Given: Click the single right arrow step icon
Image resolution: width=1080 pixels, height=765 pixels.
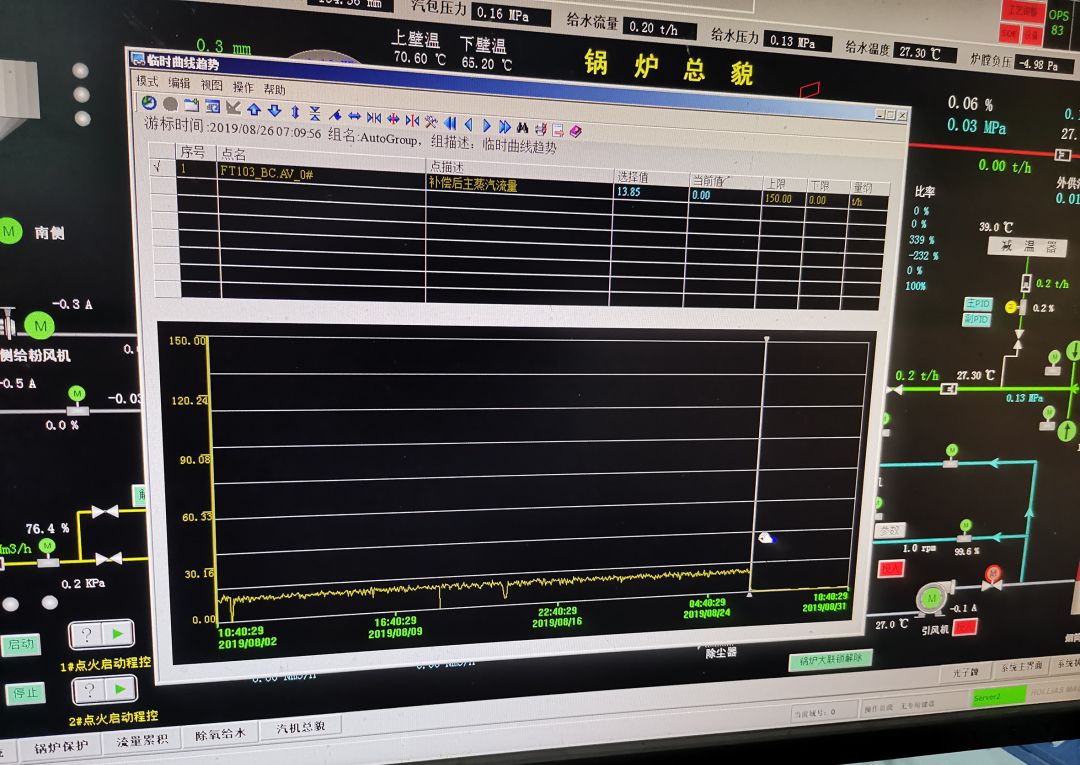Looking at the screenshot, I should click(x=487, y=125).
